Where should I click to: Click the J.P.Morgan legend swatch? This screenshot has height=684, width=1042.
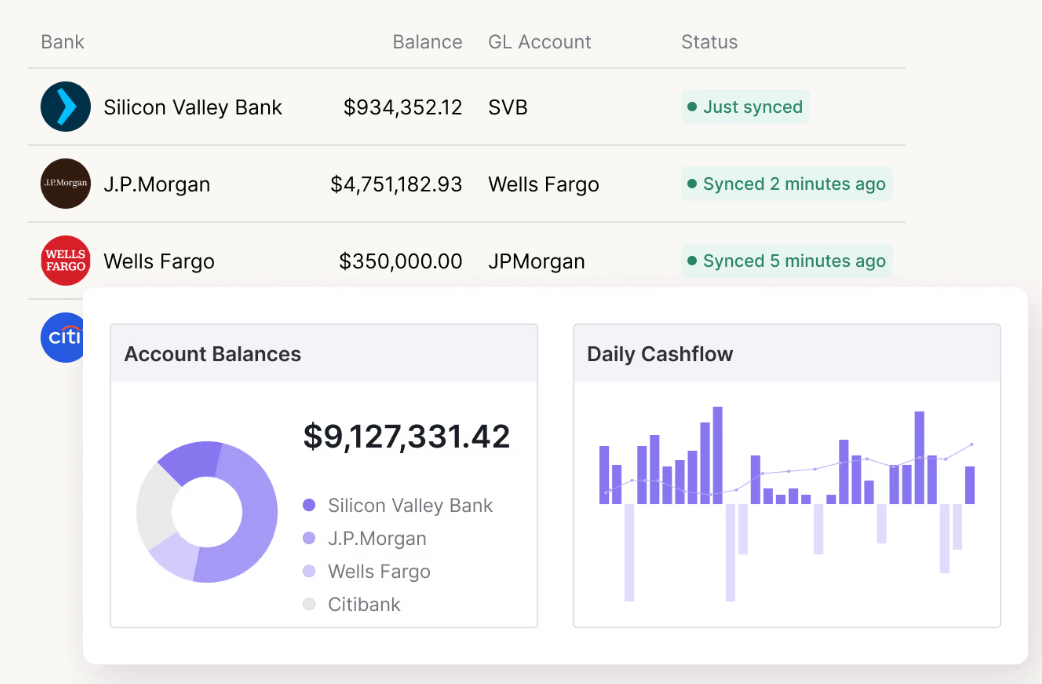coord(309,538)
